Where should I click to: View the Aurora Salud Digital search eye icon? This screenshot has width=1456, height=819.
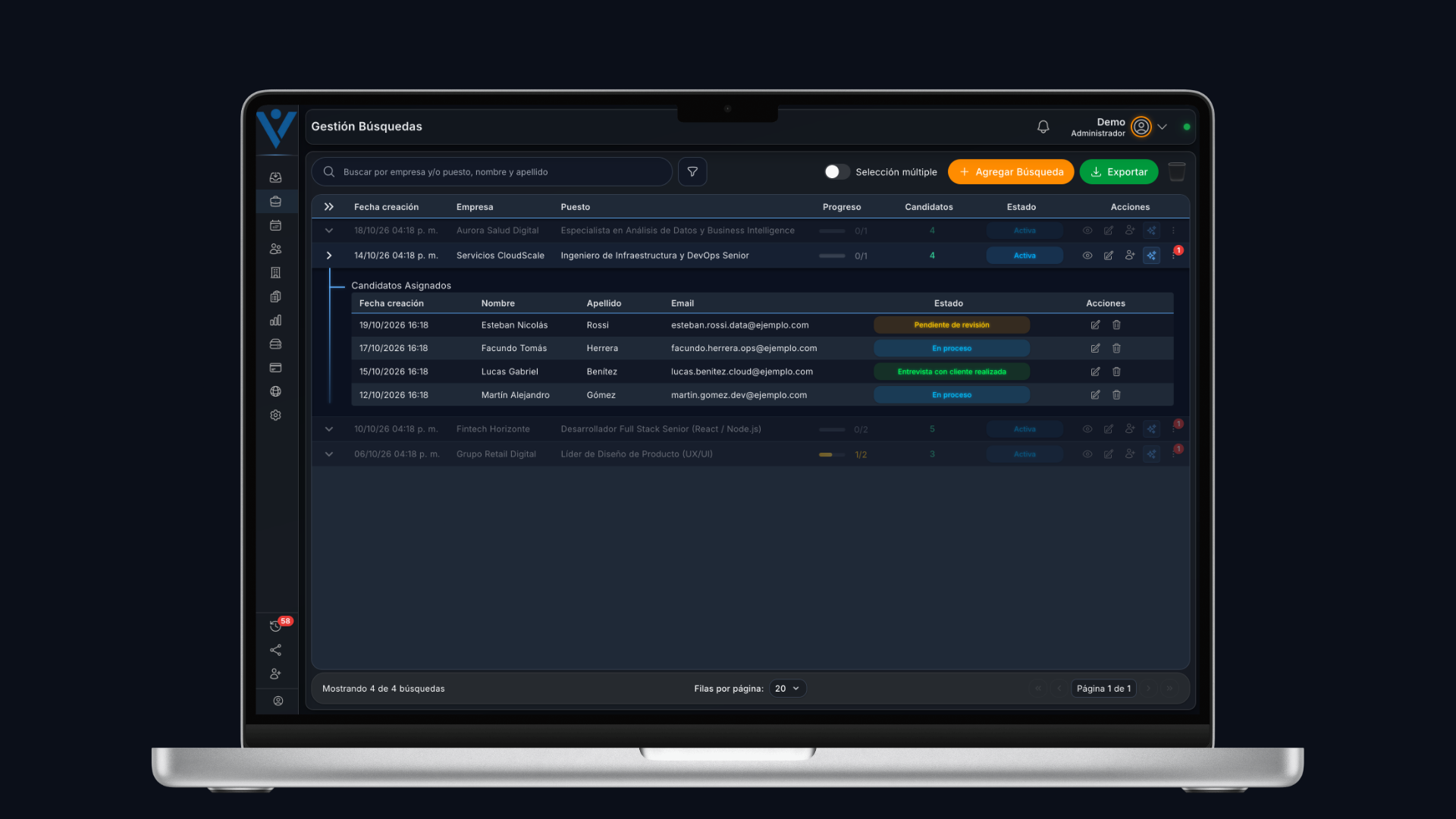tap(1087, 231)
